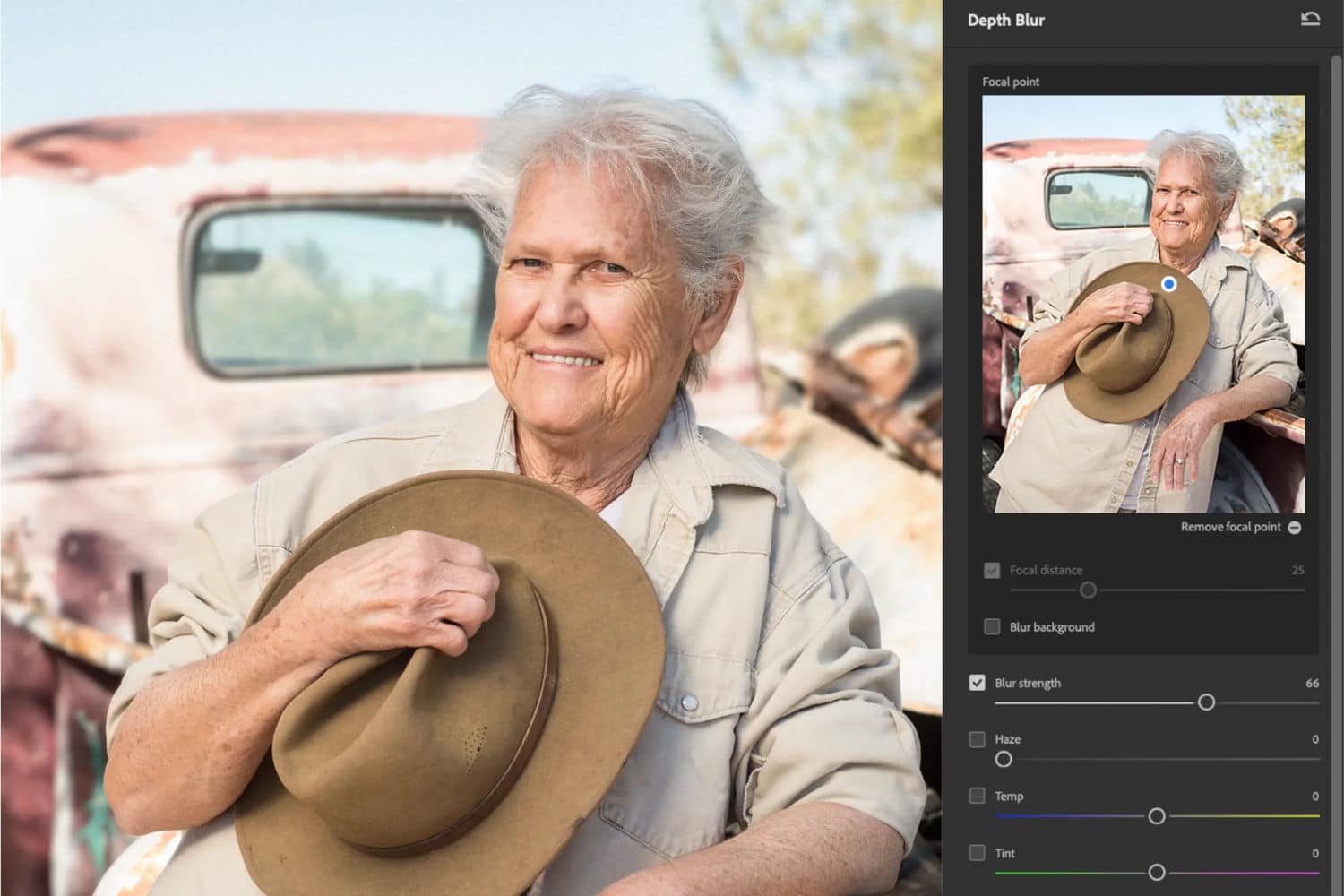Click the Temp slider handle
This screenshot has width=1344, height=896.
(1157, 816)
